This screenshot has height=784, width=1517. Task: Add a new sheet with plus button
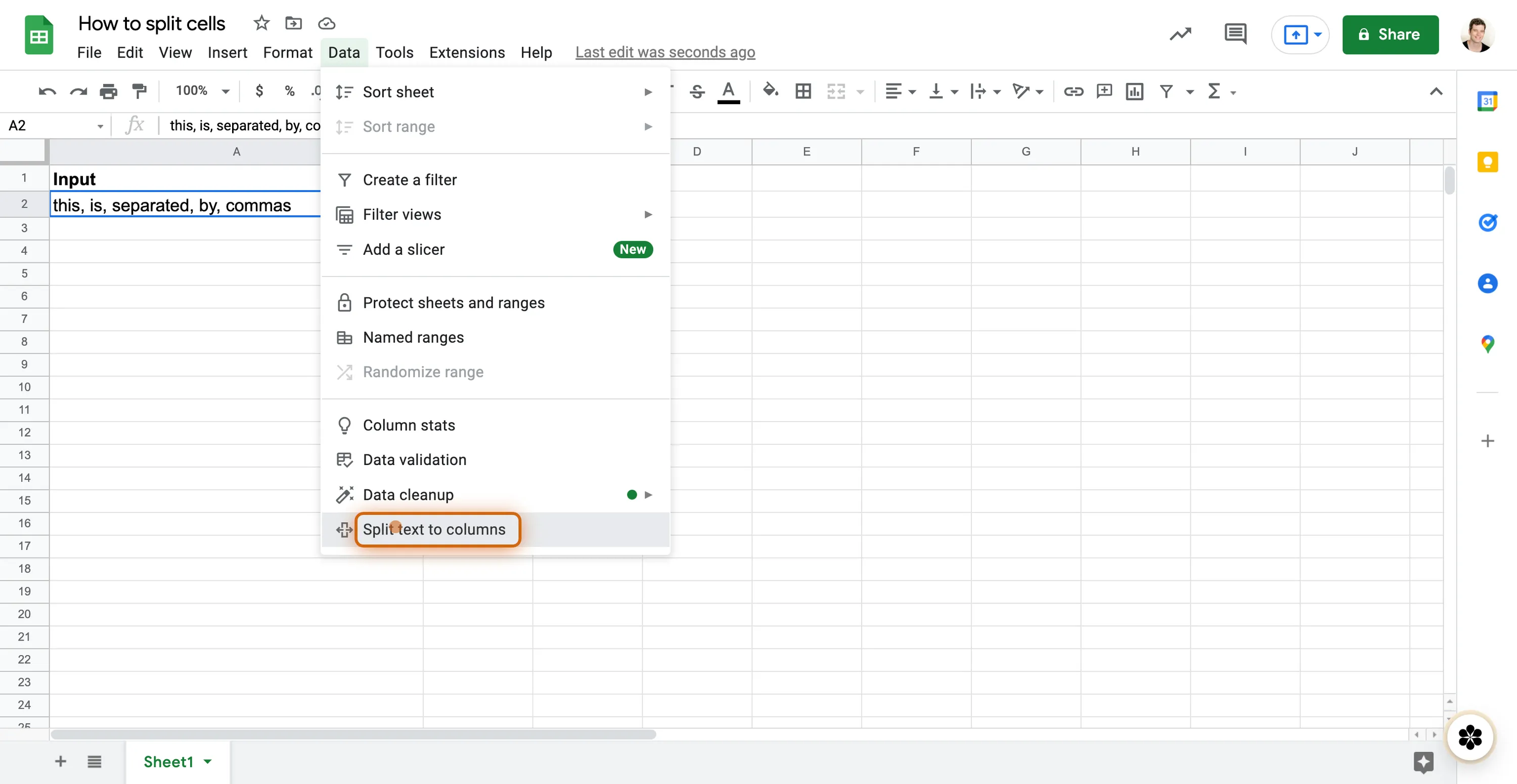(61, 762)
